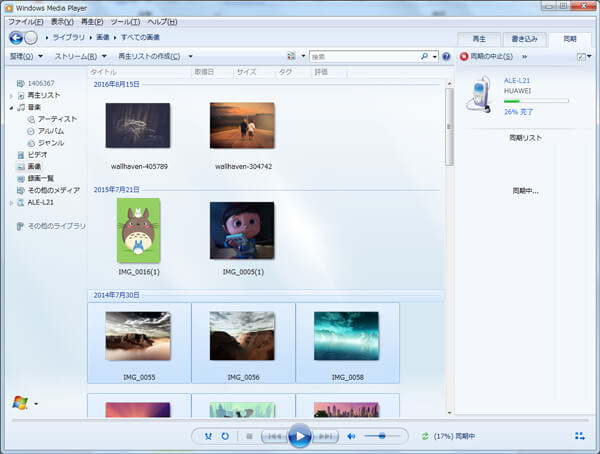The image size is (600, 454).
Task: Select その他のメディア in the tree
Action: tap(54, 190)
